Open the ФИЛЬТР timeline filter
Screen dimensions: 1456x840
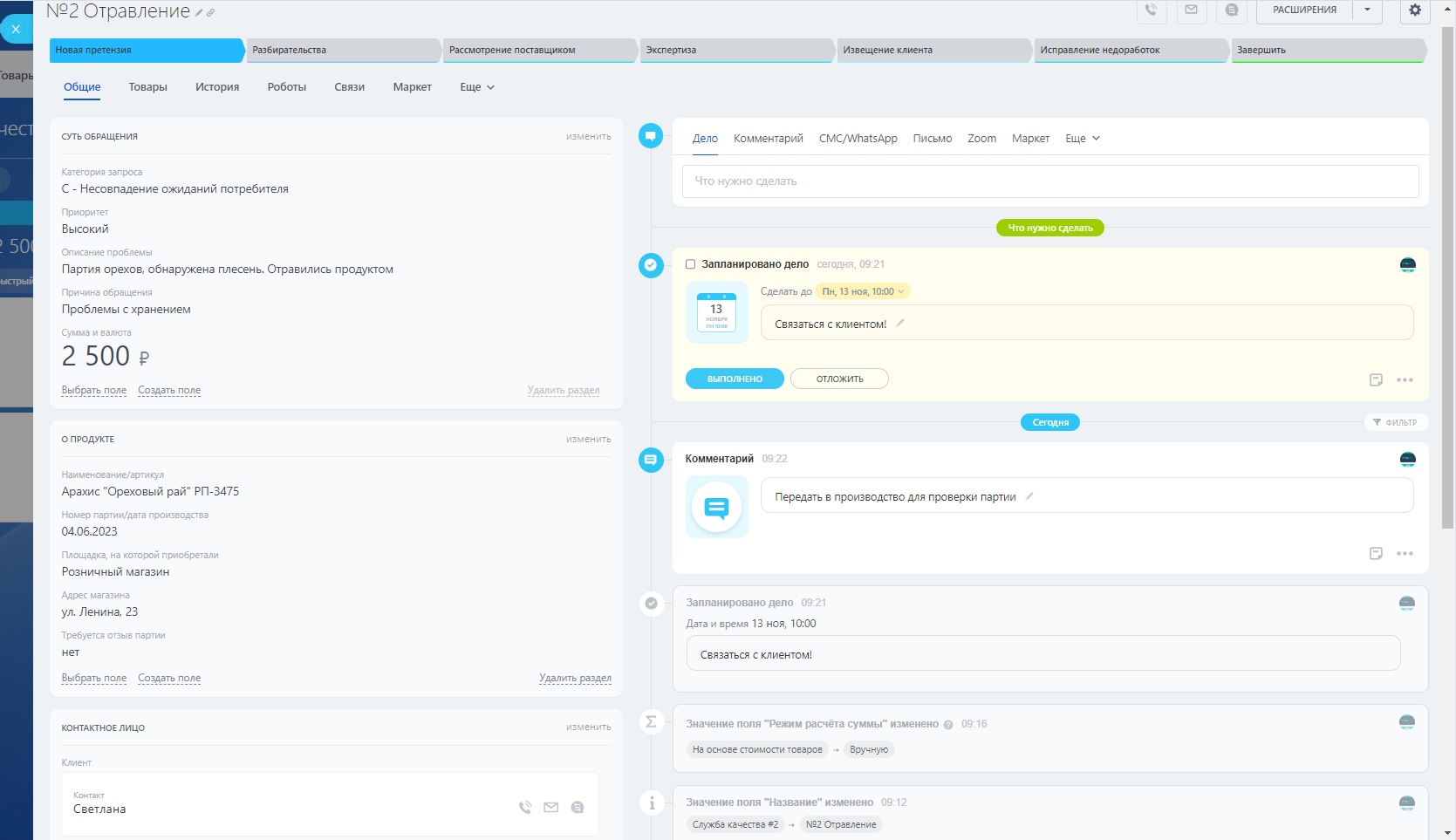(x=1395, y=422)
